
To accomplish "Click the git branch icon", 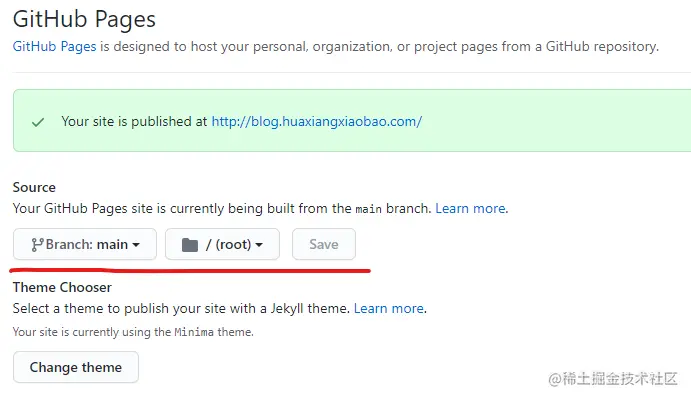I will point(37,245).
